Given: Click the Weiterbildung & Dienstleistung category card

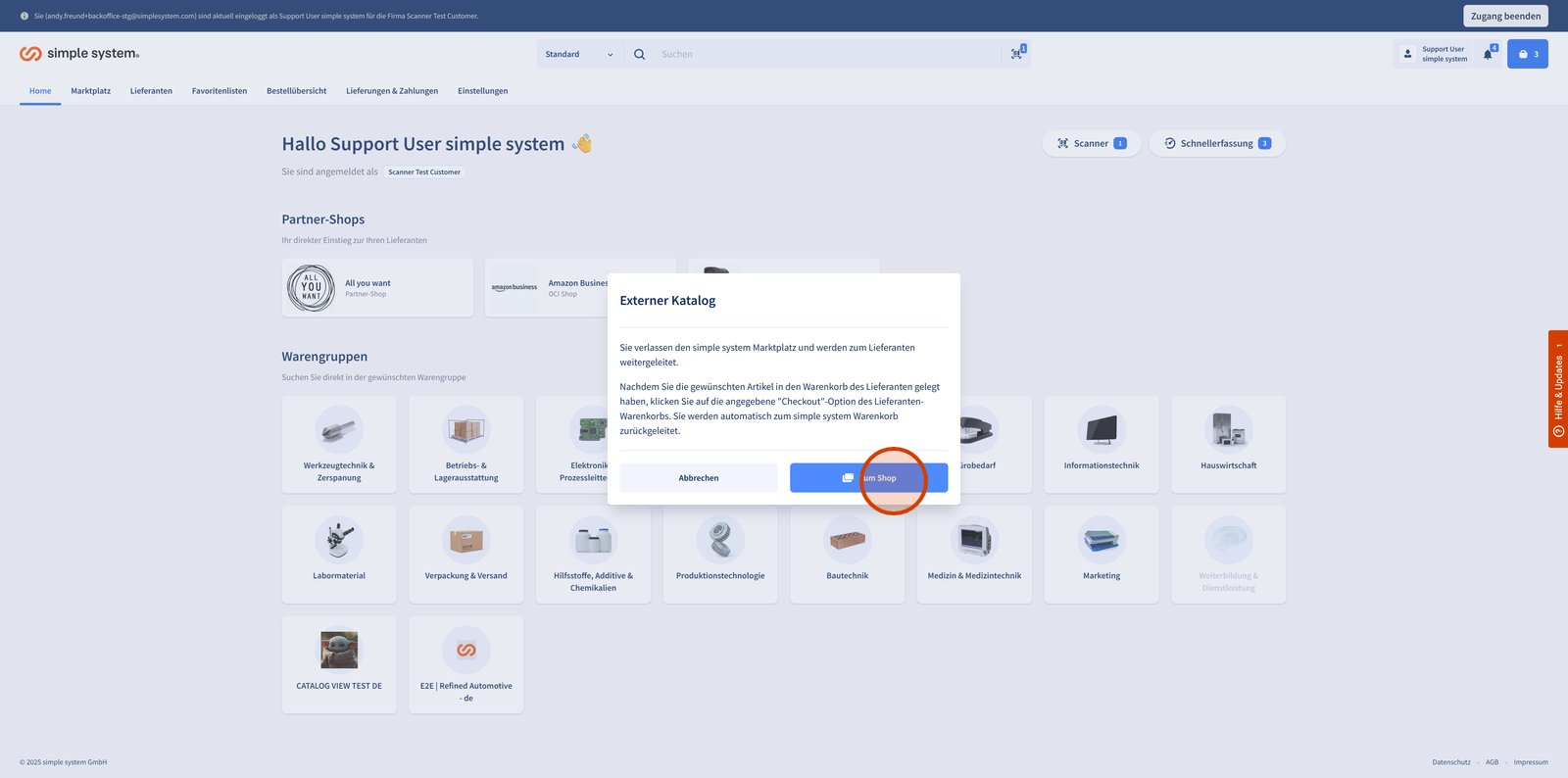Looking at the screenshot, I should click(x=1229, y=555).
